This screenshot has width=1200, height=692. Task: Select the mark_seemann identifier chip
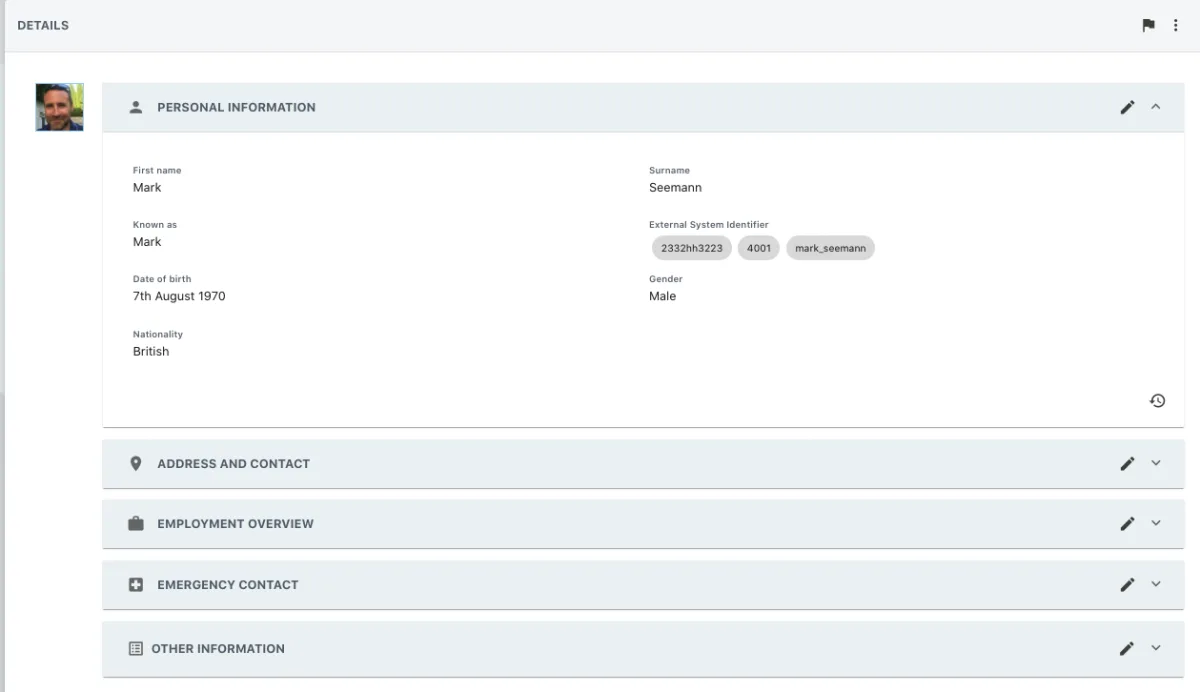[x=830, y=248]
